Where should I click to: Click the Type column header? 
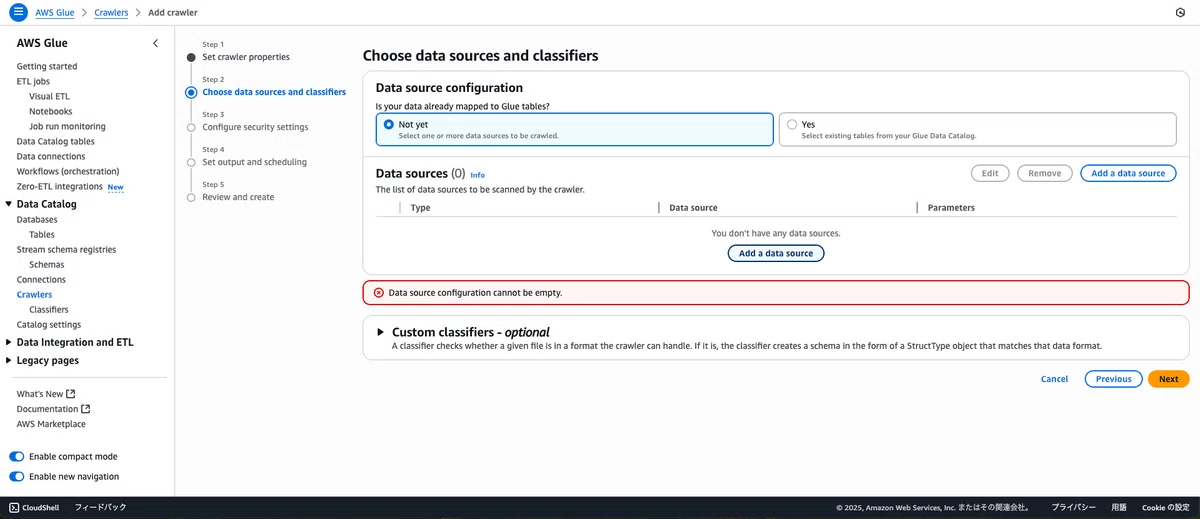(x=421, y=208)
